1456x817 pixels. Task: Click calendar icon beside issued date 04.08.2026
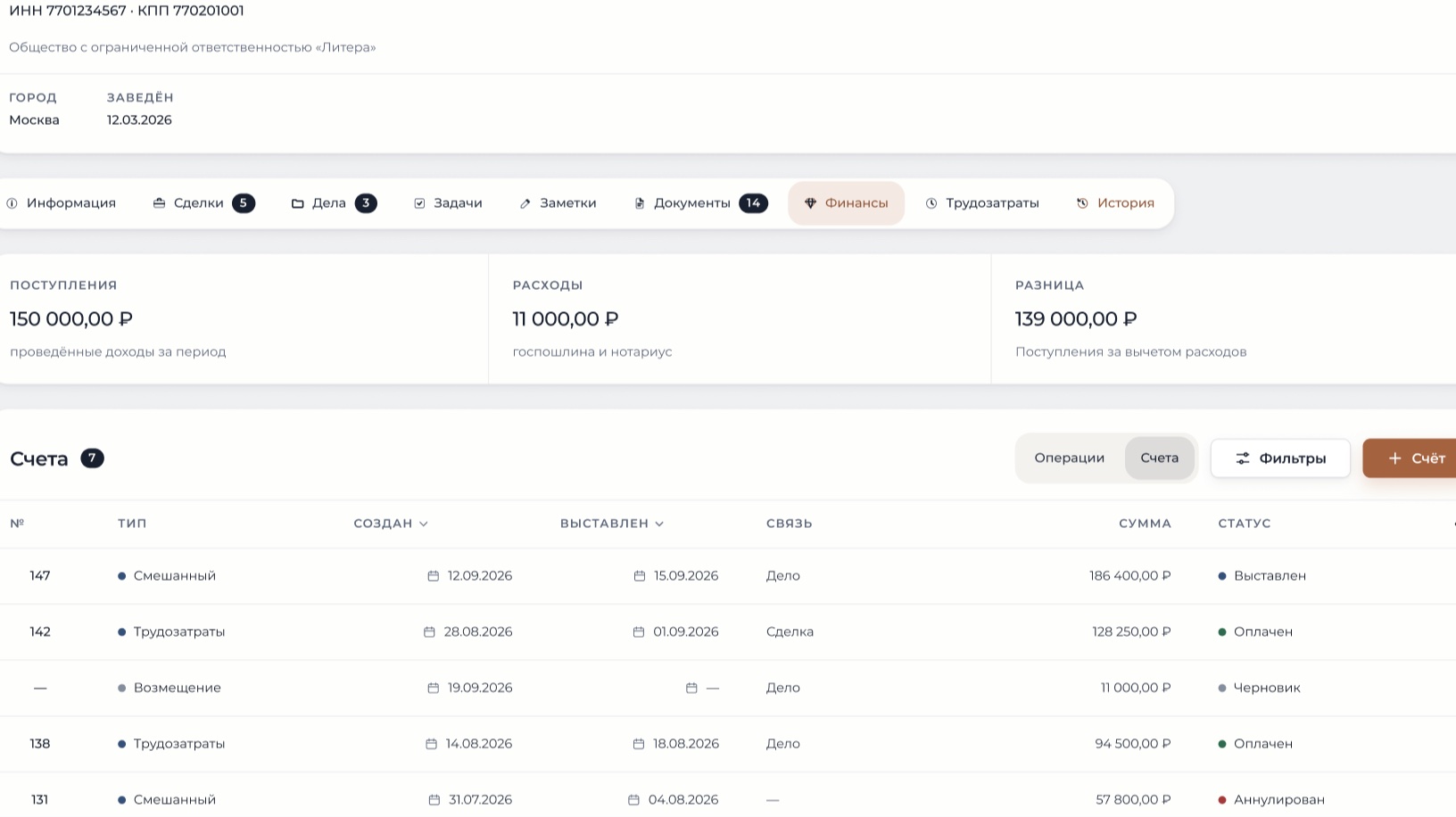(x=634, y=800)
